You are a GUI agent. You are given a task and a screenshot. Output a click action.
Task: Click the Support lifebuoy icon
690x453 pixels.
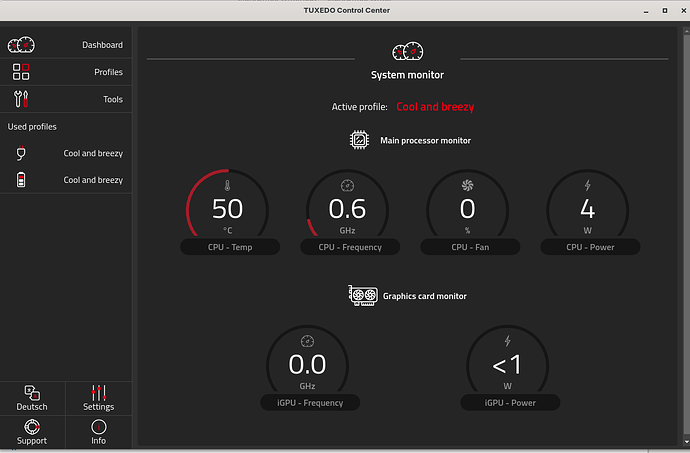pyautogui.click(x=32, y=427)
